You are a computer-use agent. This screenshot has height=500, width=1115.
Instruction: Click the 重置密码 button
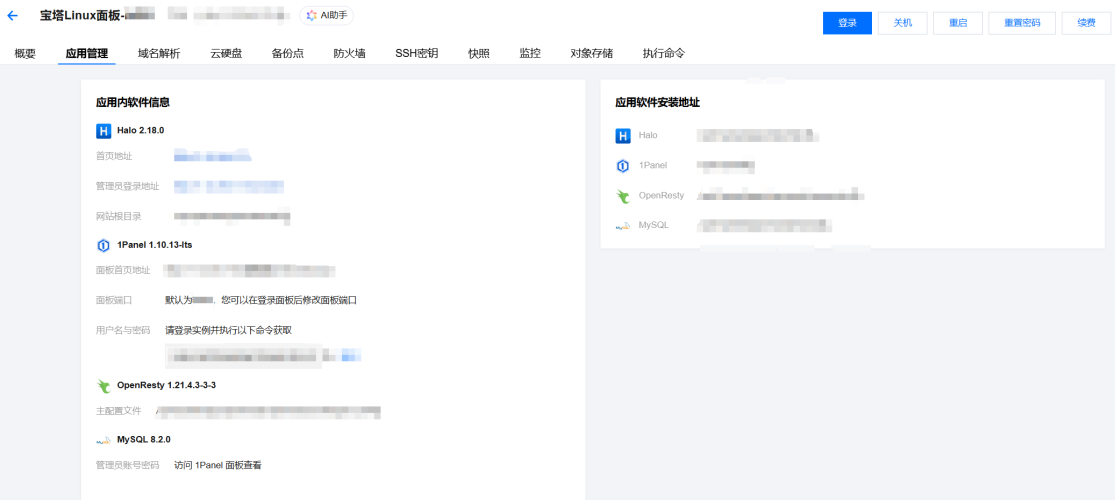point(1022,23)
